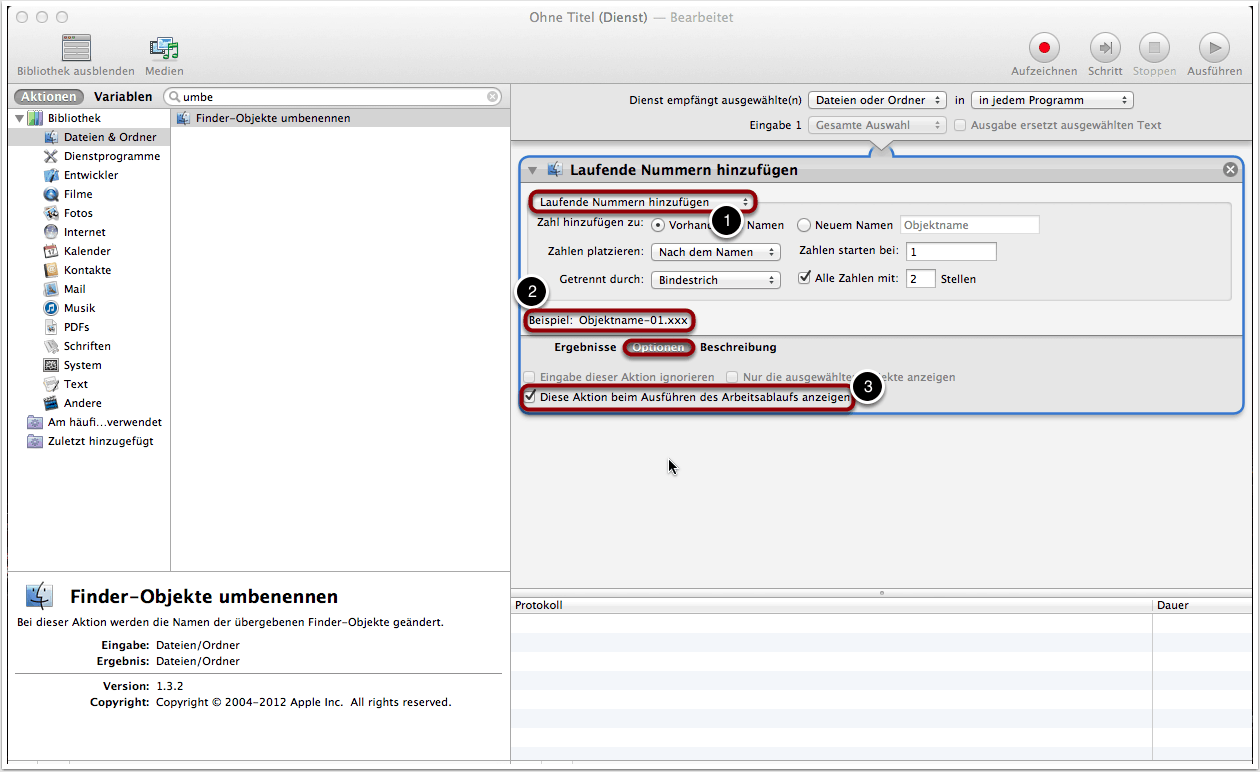
Task: Uncheck the Alle Zahlen mit checkbox
Action: [805, 278]
